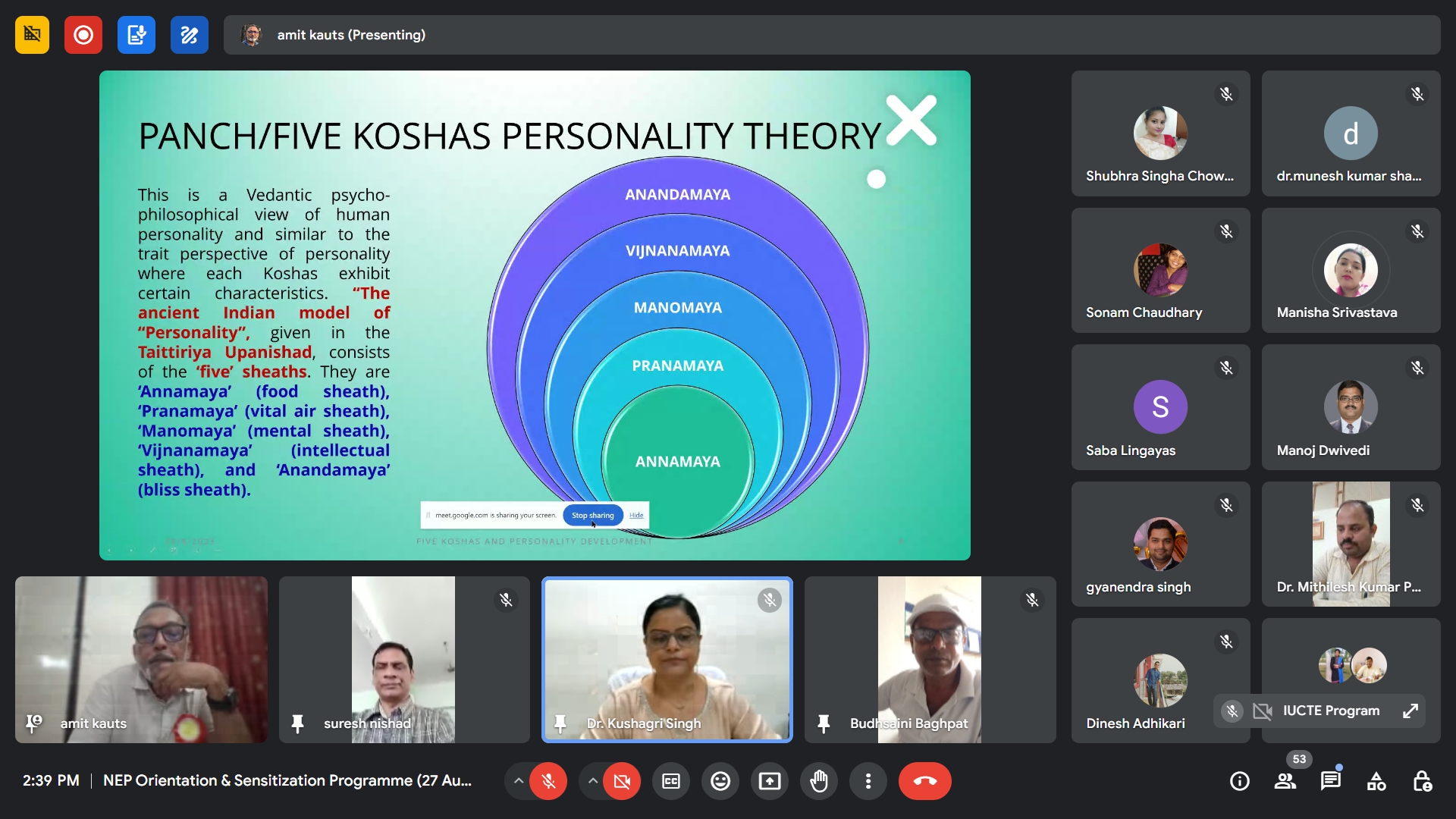The width and height of the screenshot is (1456, 819).
Task: Select Dr. Kushagri Singh video tile
Action: (667, 660)
